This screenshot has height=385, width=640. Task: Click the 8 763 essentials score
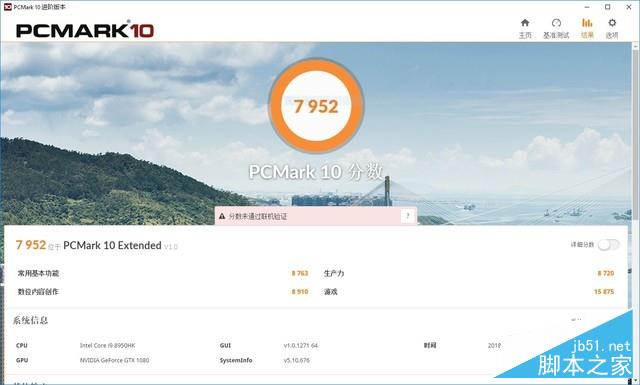(300, 273)
